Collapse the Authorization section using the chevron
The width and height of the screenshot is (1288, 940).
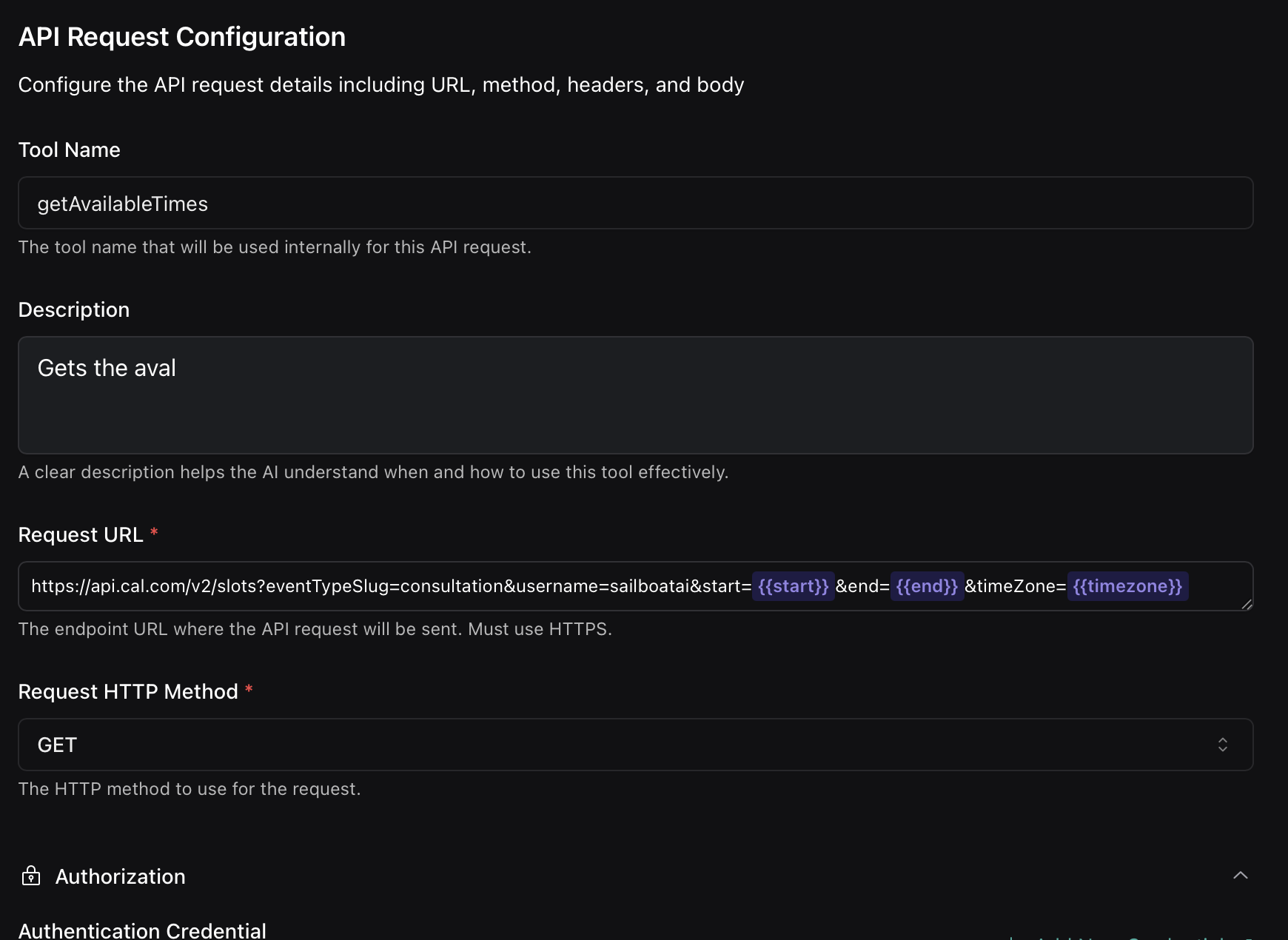pos(1241,876)
